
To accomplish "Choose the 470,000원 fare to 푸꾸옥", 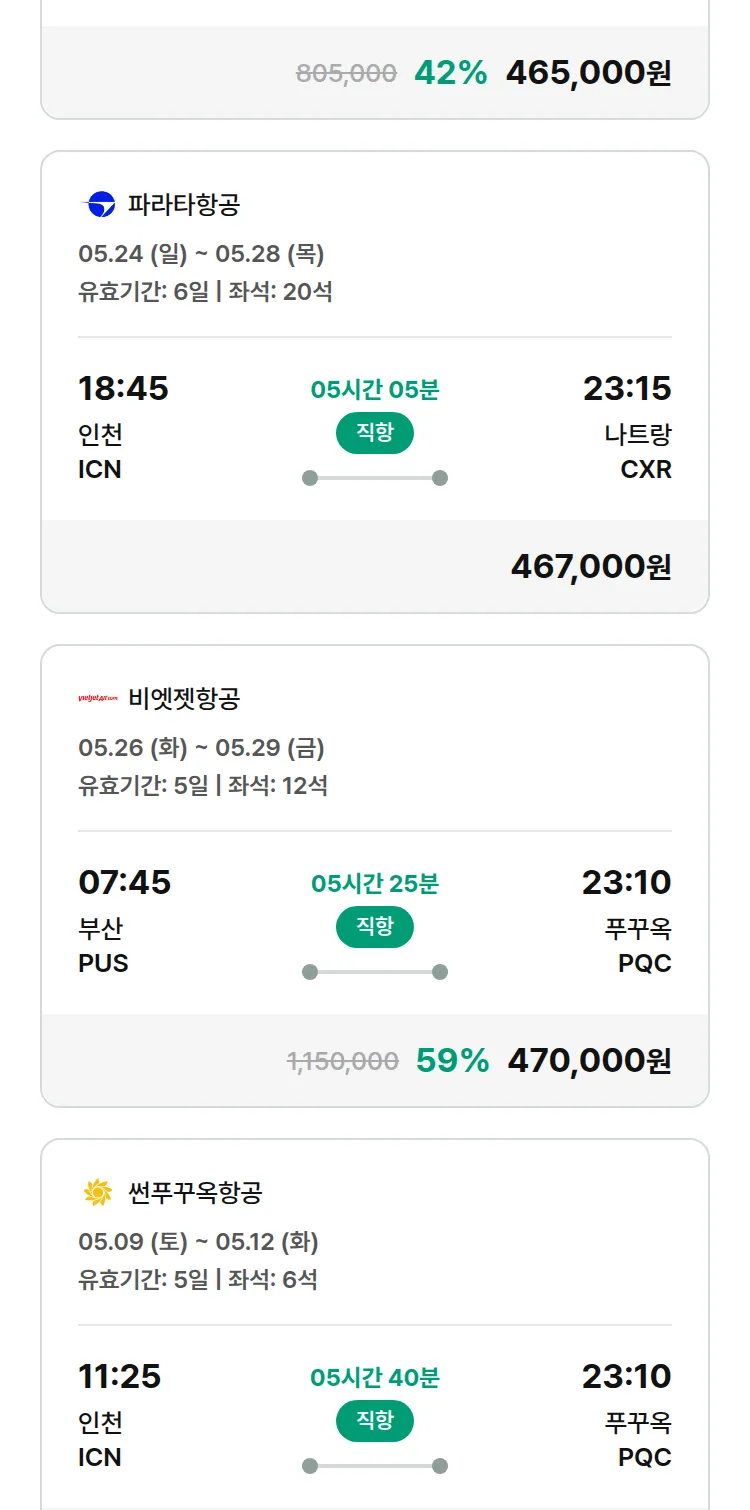I will [x=589, y=1061].
